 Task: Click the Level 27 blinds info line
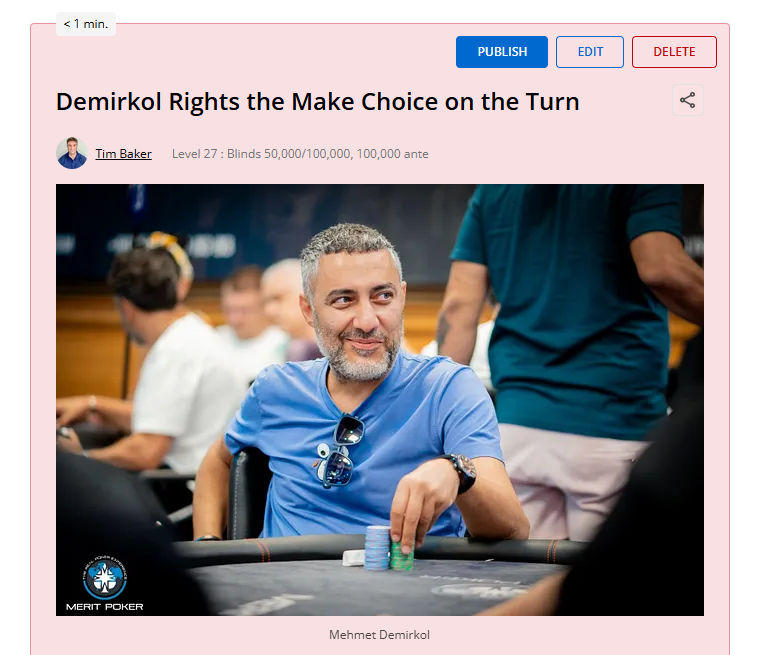pos(300,154)
